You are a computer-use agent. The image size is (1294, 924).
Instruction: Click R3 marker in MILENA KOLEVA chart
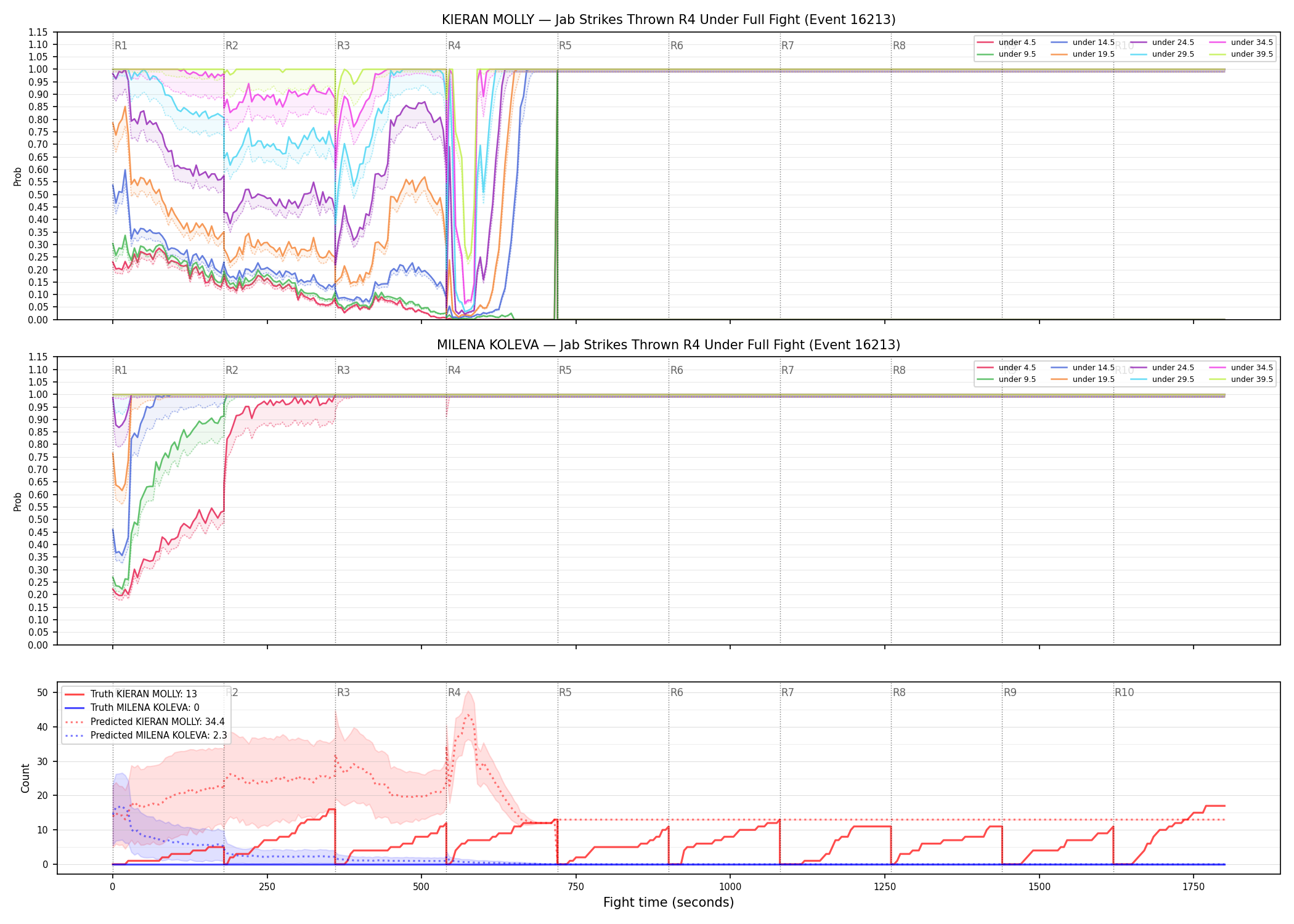click(x=343, y=370)
